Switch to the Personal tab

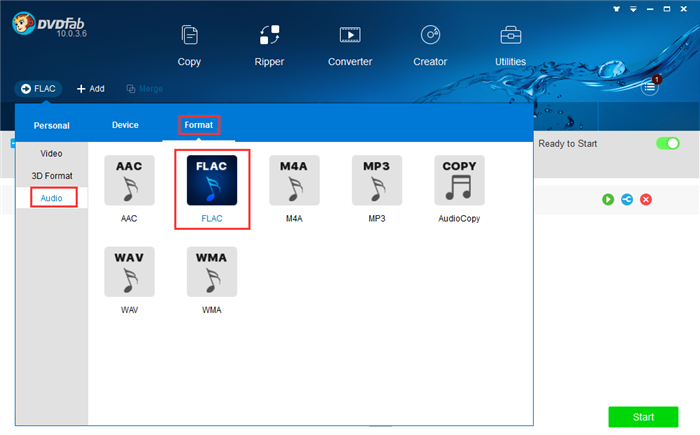[x=51, y=126]
